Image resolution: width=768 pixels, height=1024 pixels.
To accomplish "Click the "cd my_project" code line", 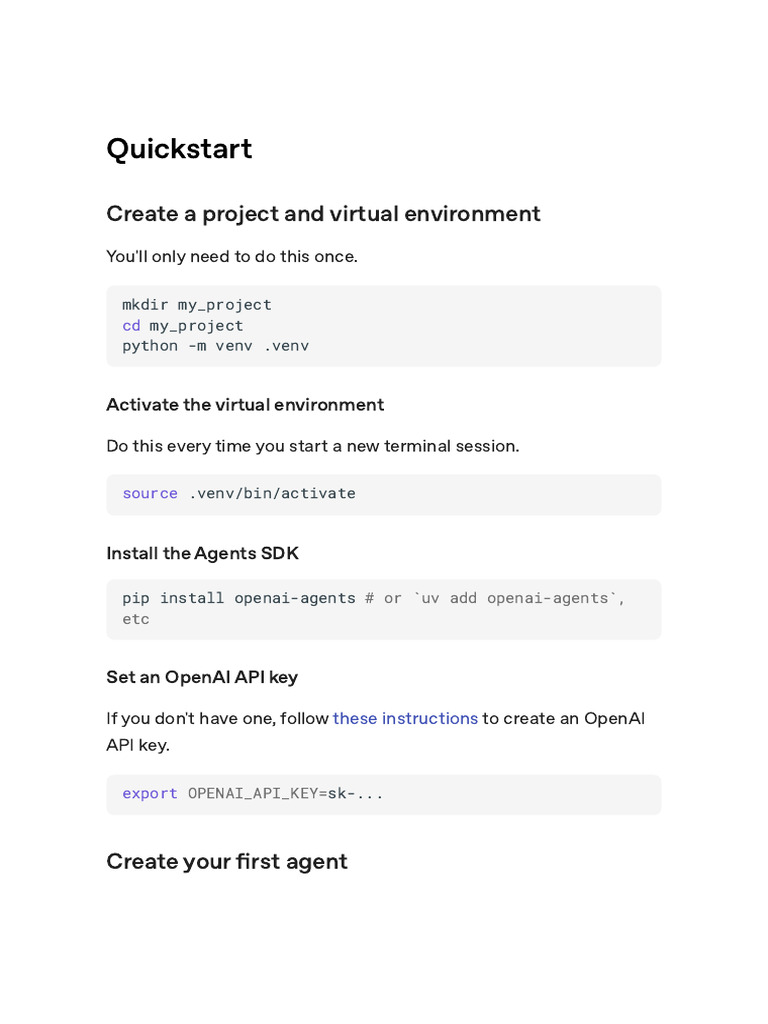I will pyautogui.click(x=183, y=326).
